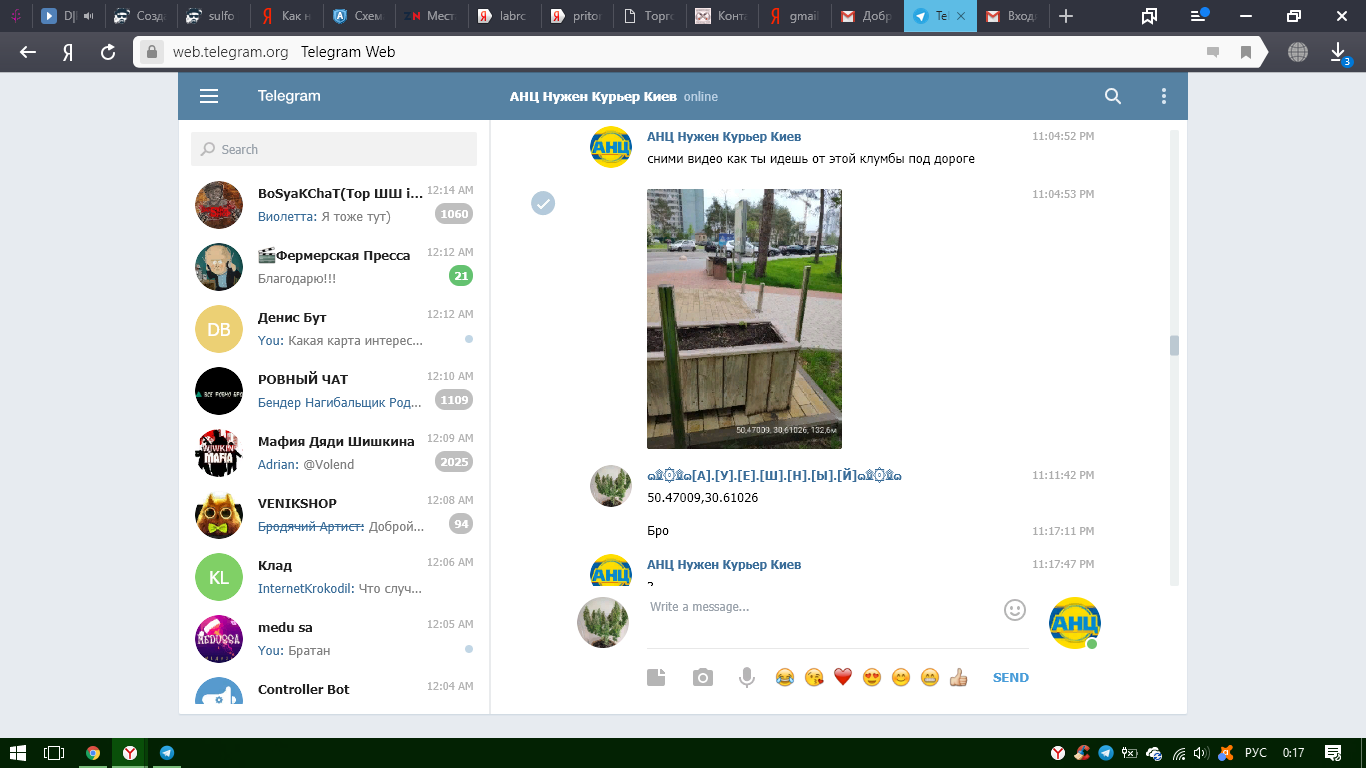Mute the sound on the DJ tab
The width and height of the screenshot is (1366, 768).
pyautogui.click(x=89, y=16)
